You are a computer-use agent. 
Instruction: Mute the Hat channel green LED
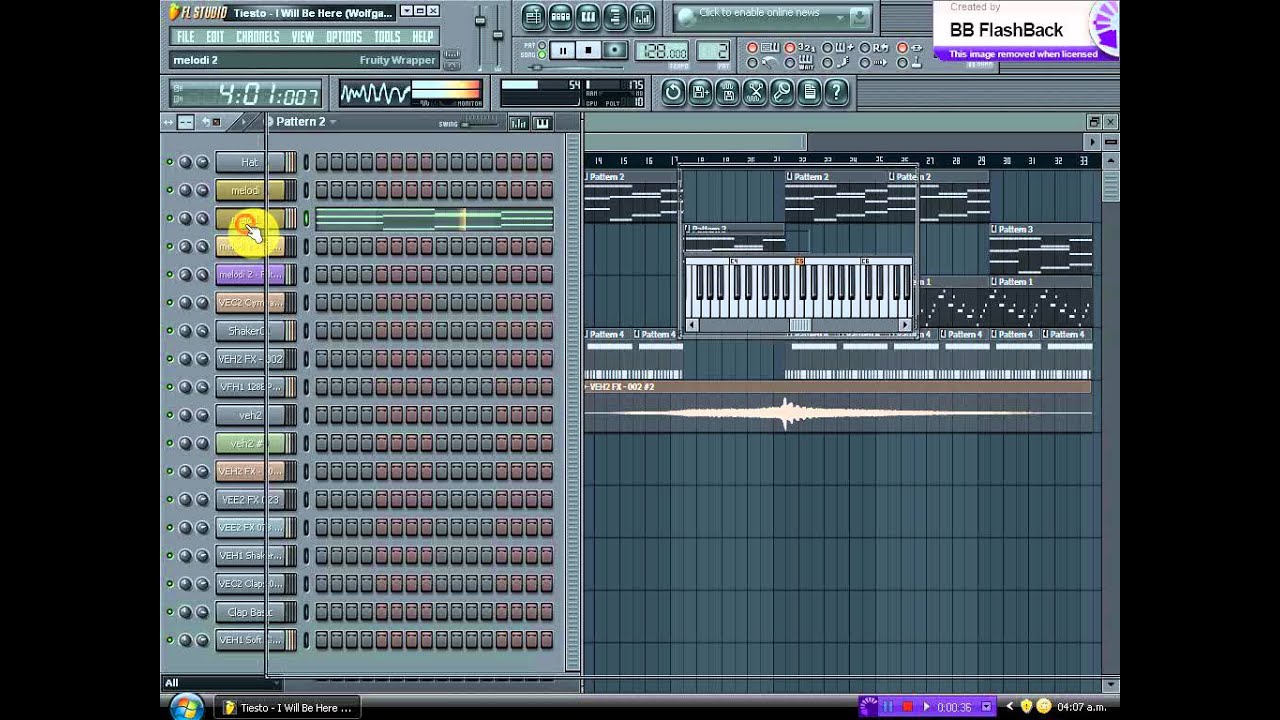170,162
